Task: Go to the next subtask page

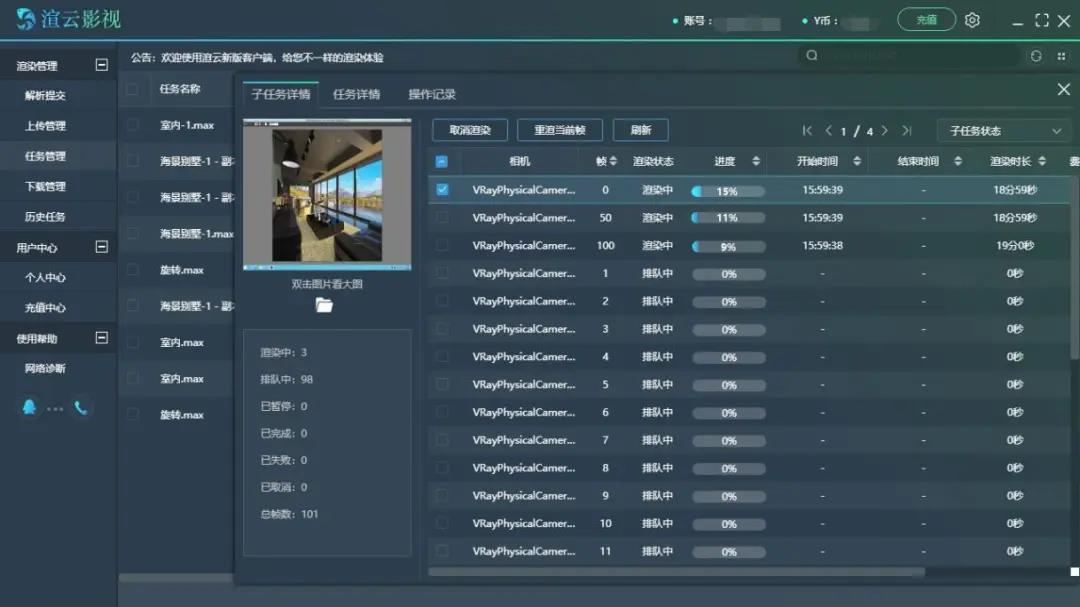Action: (885, 131)
